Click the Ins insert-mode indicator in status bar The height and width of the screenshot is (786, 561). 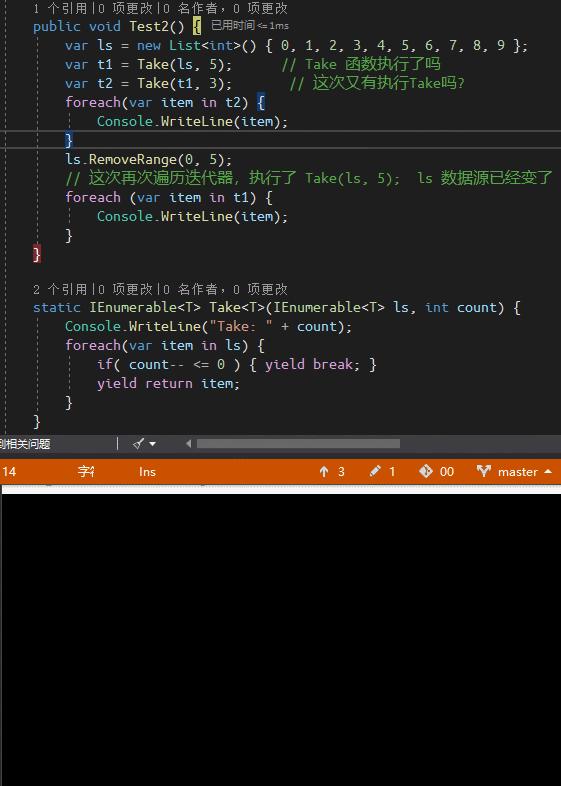pos(147,472)
